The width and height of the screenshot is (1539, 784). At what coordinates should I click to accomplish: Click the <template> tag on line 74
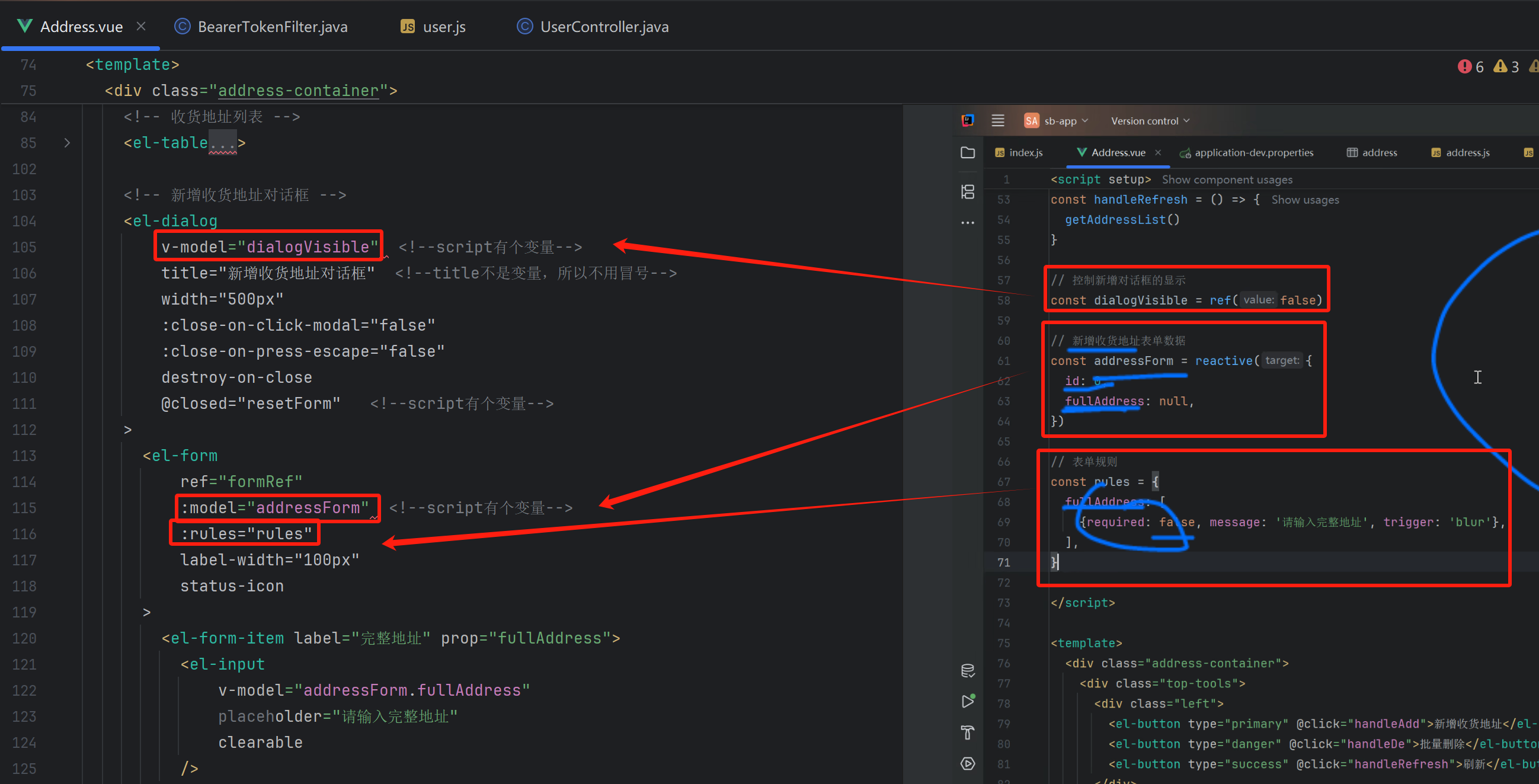pos(133,65)
